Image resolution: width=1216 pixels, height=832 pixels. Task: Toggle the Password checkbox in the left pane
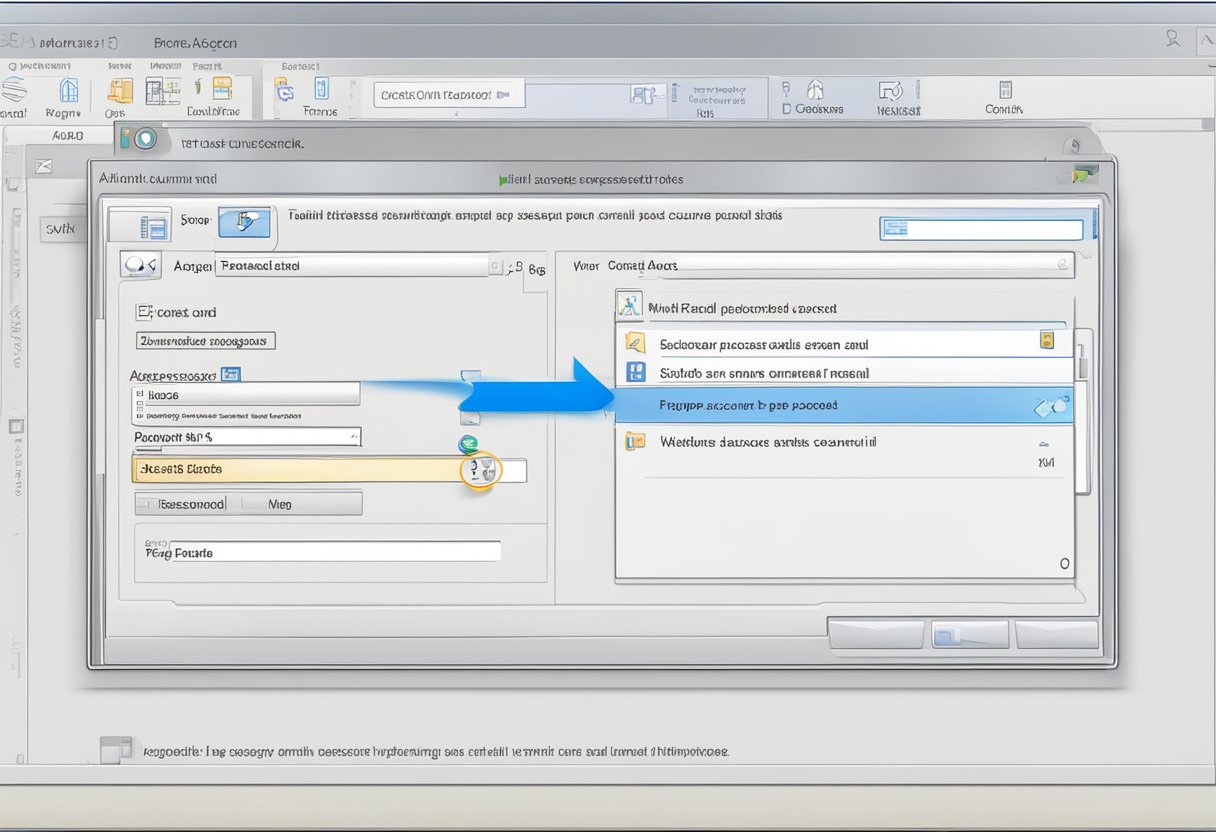[146, 503]
